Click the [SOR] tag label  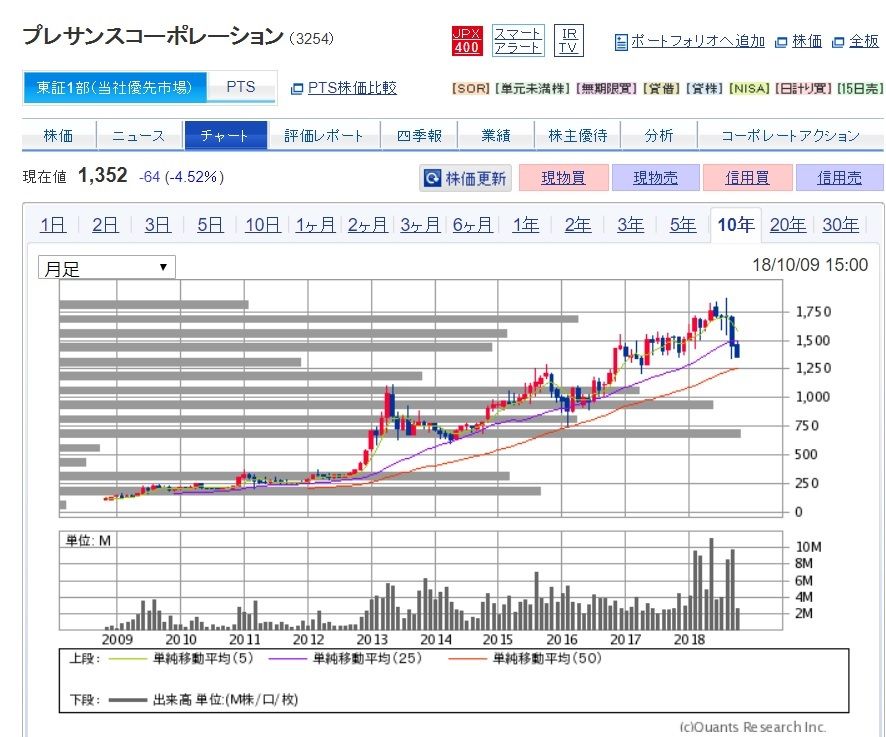(471, 89)
